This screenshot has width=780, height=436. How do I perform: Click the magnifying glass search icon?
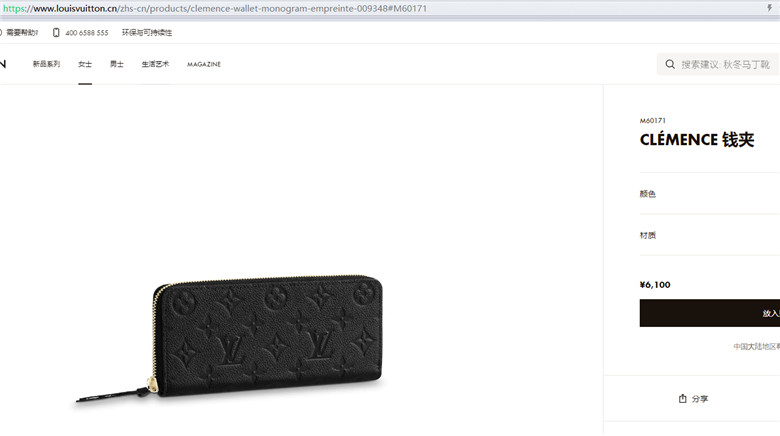point(670,64)
